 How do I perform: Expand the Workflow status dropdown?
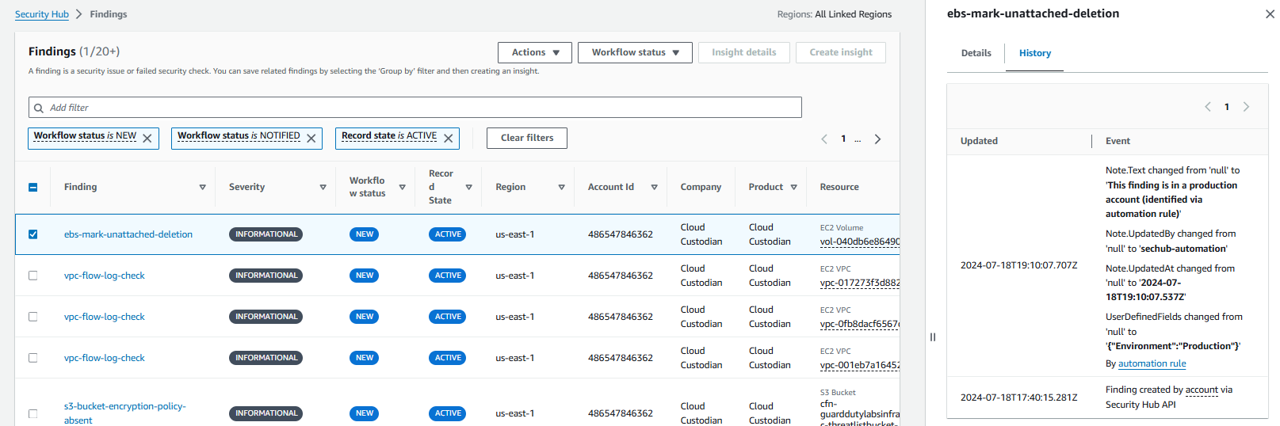635,52
